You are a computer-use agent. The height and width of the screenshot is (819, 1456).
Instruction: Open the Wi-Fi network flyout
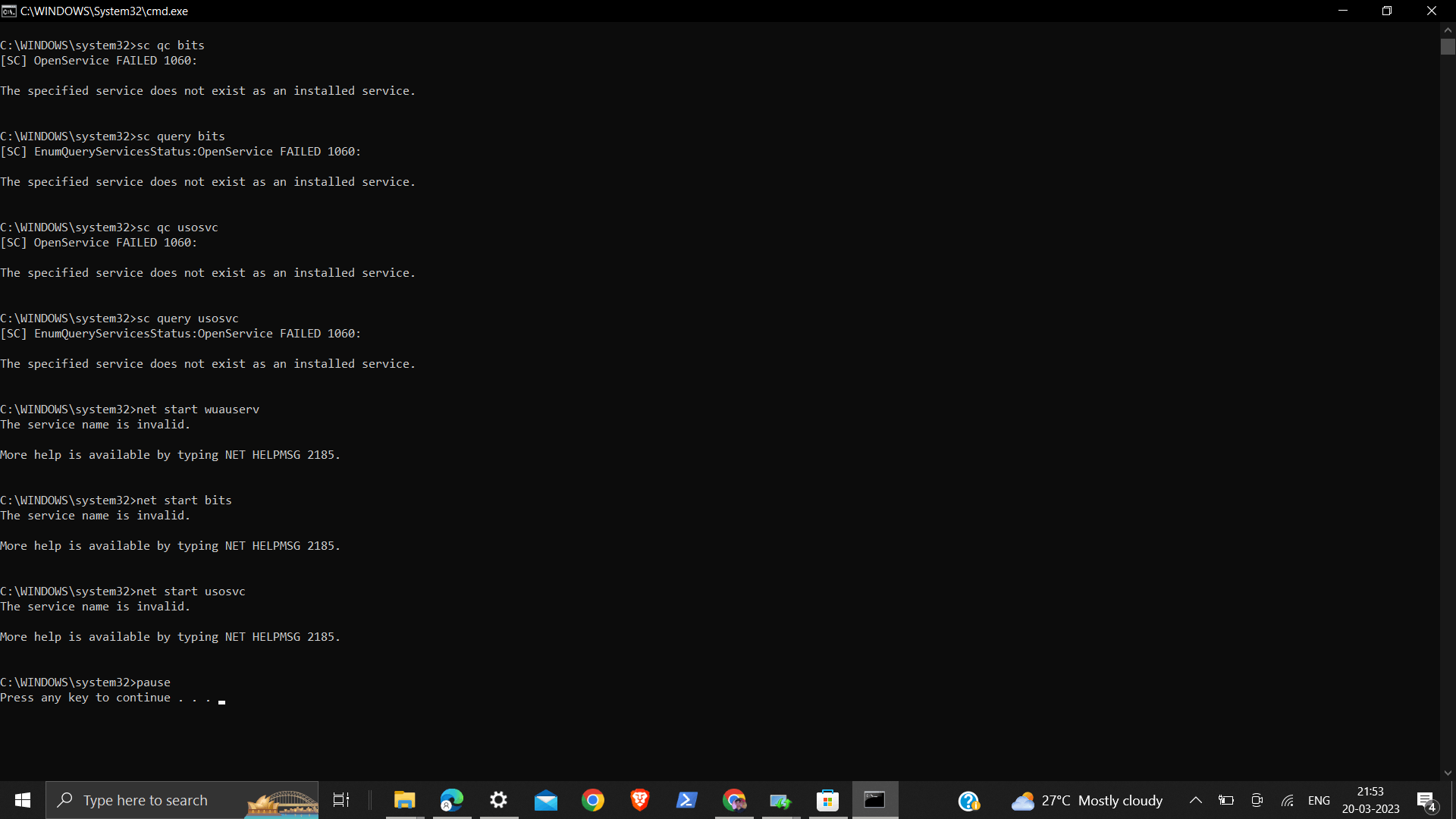[x=1288, y=800]
